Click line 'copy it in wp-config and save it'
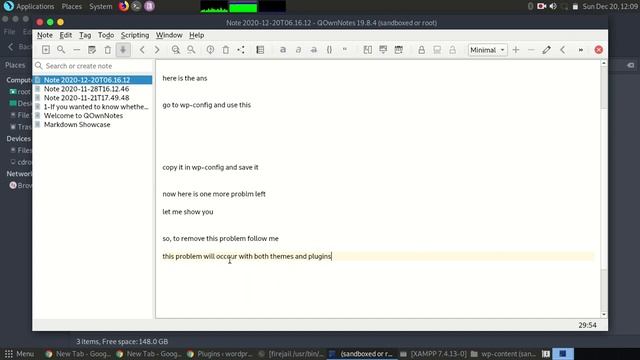 (210, 167)
